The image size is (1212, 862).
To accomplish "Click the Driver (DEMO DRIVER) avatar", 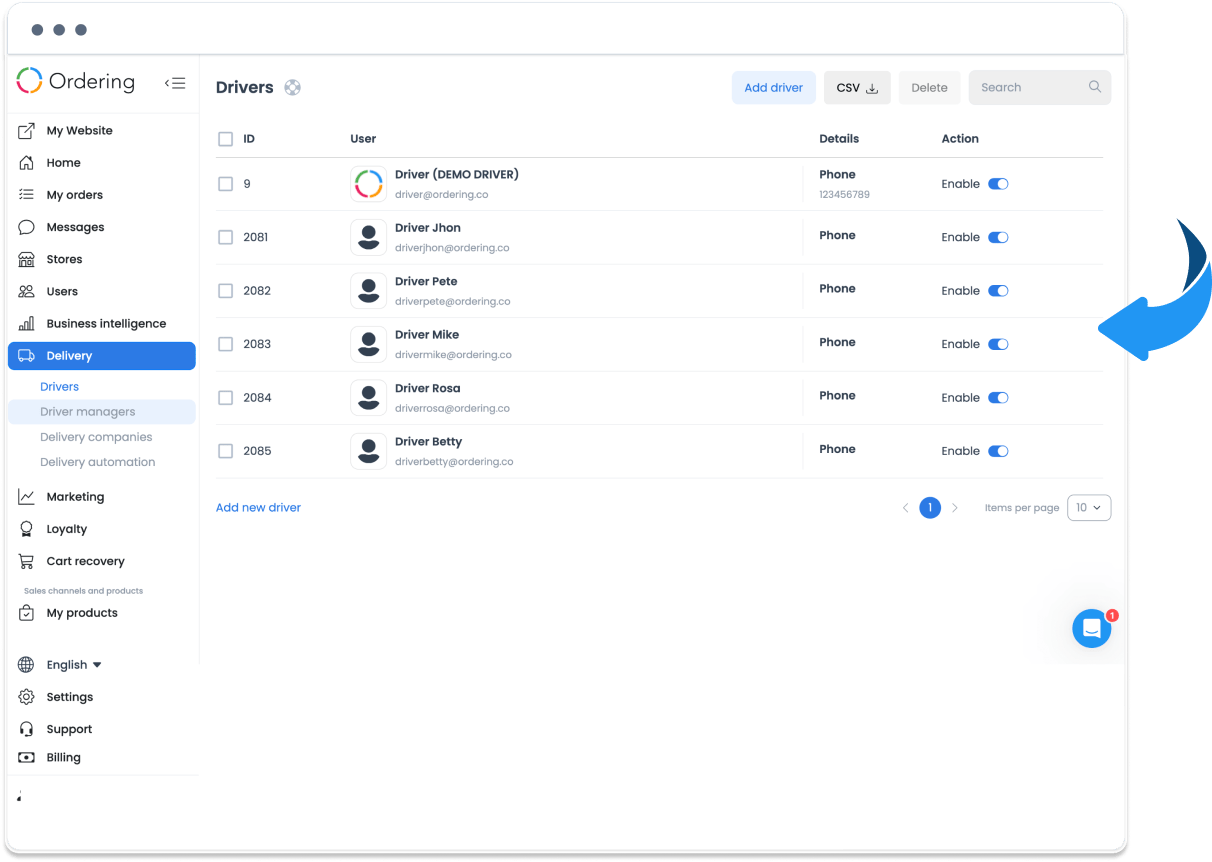I will click(x=369, y=184).
